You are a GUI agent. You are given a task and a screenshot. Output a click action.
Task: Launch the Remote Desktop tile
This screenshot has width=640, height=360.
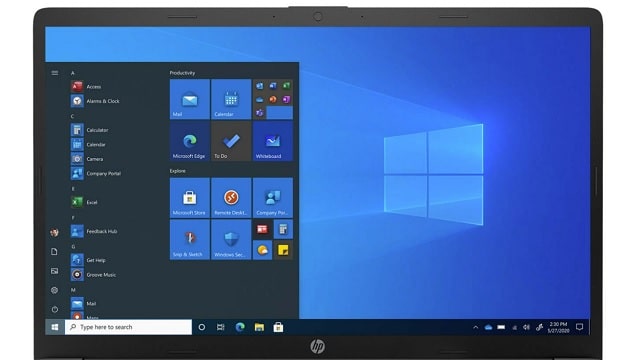231,198
